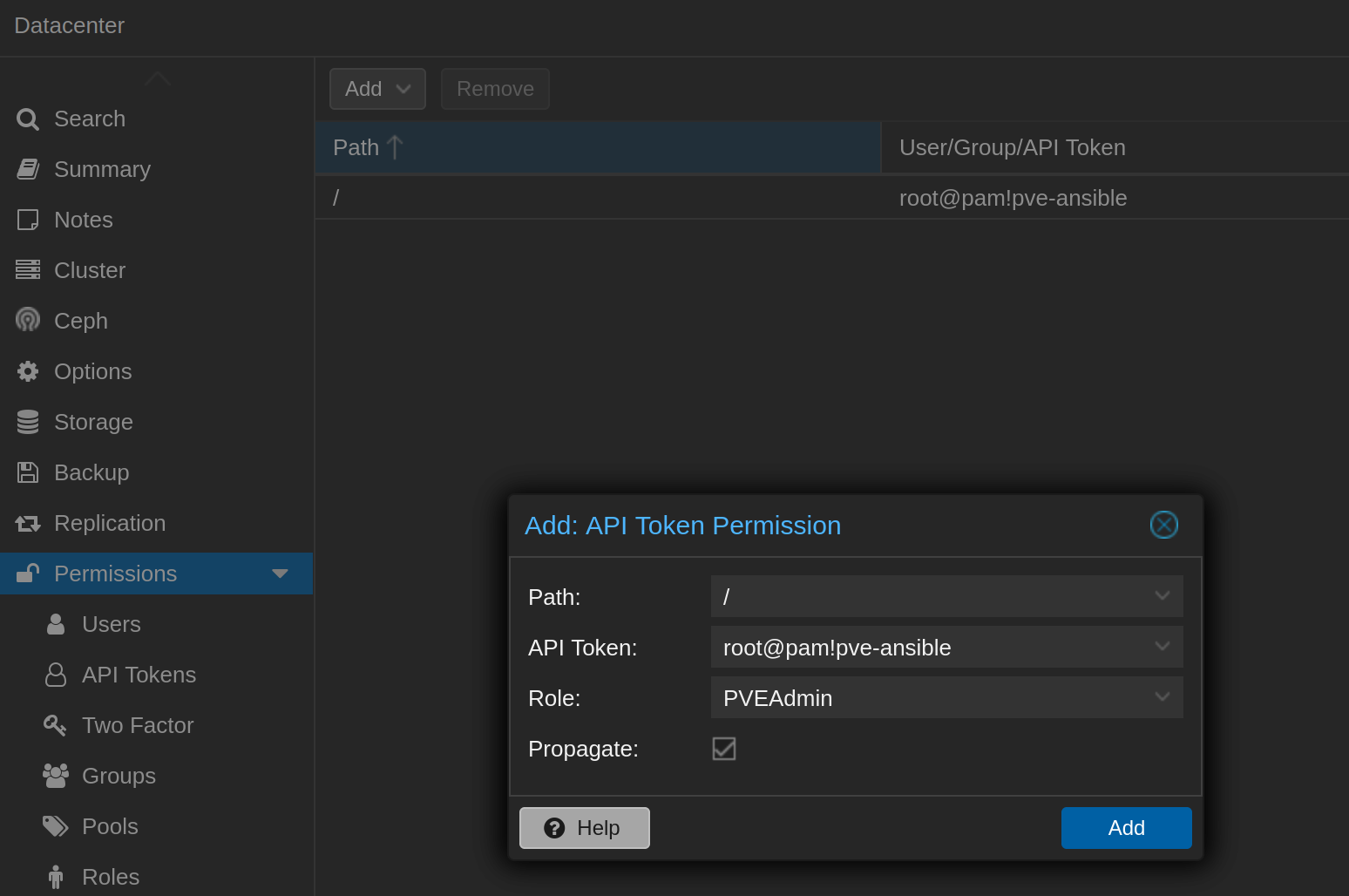Open the Summary menu item

pos(102,169)
